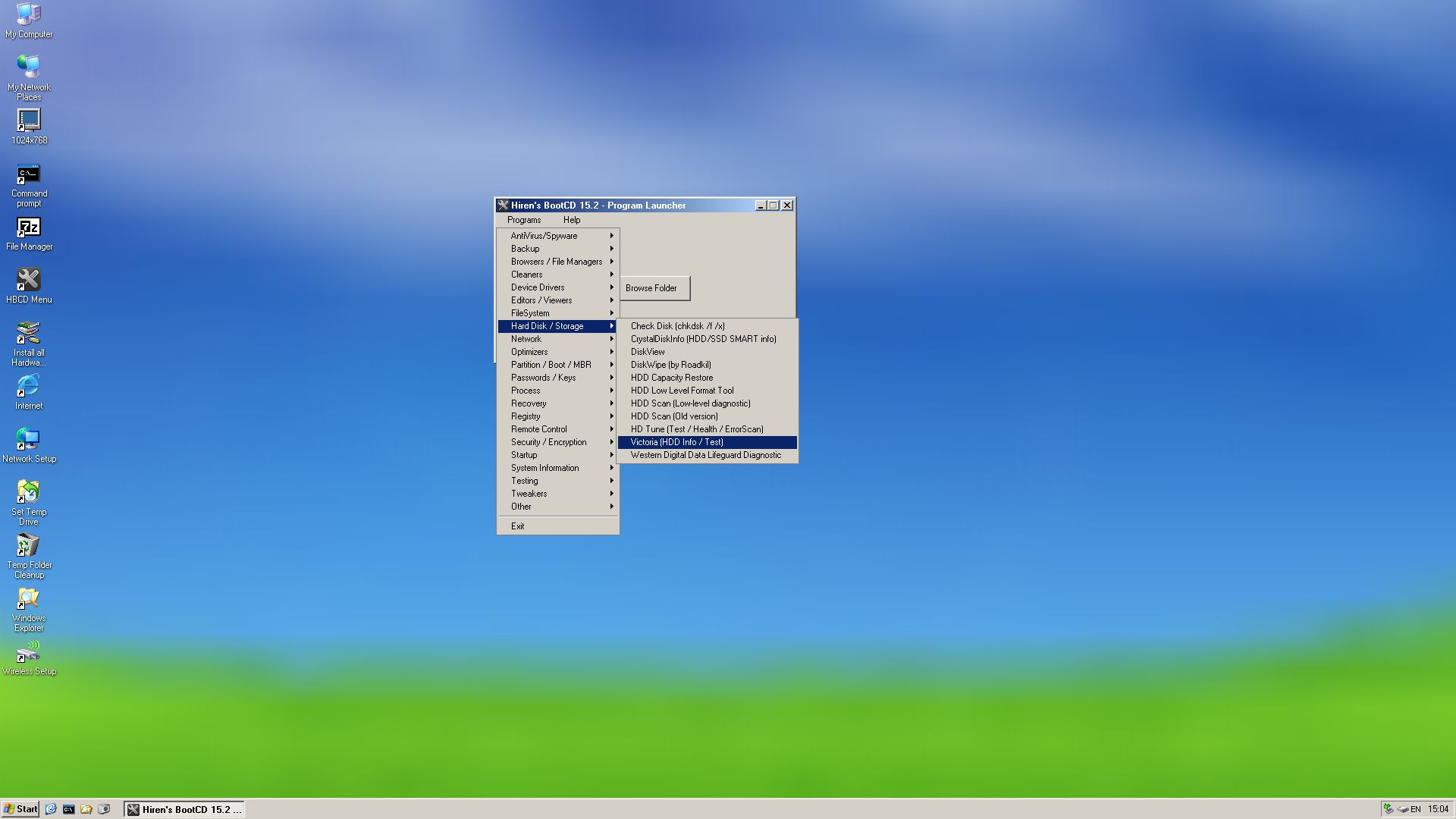The image size is (1456, 819).
Task: Select System Information menu item
Action: point(558,468)
